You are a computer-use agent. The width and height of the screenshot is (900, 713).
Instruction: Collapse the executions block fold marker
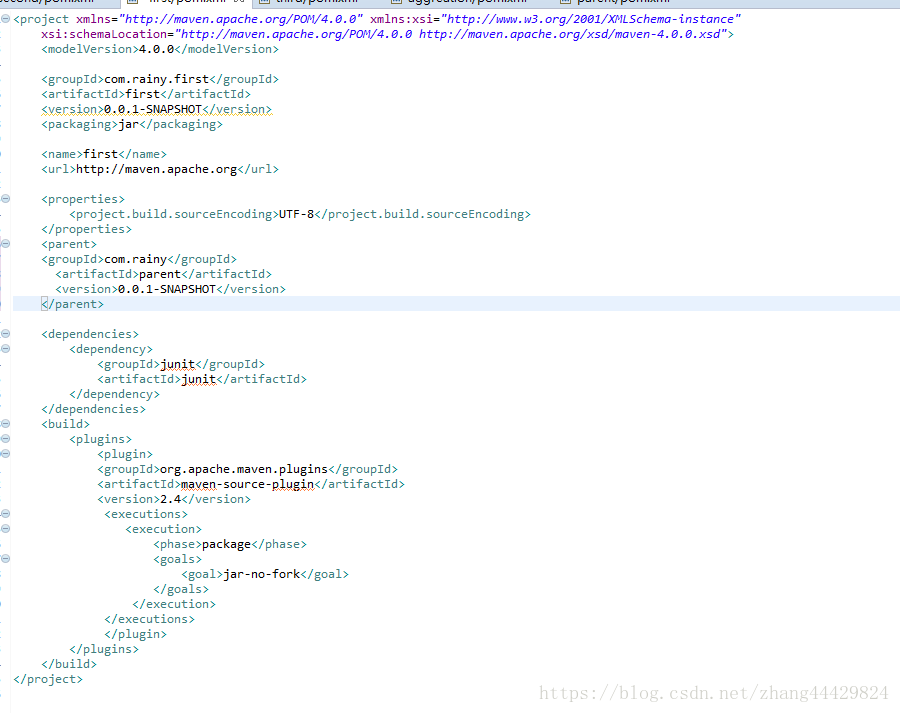(x=5, y=514)
